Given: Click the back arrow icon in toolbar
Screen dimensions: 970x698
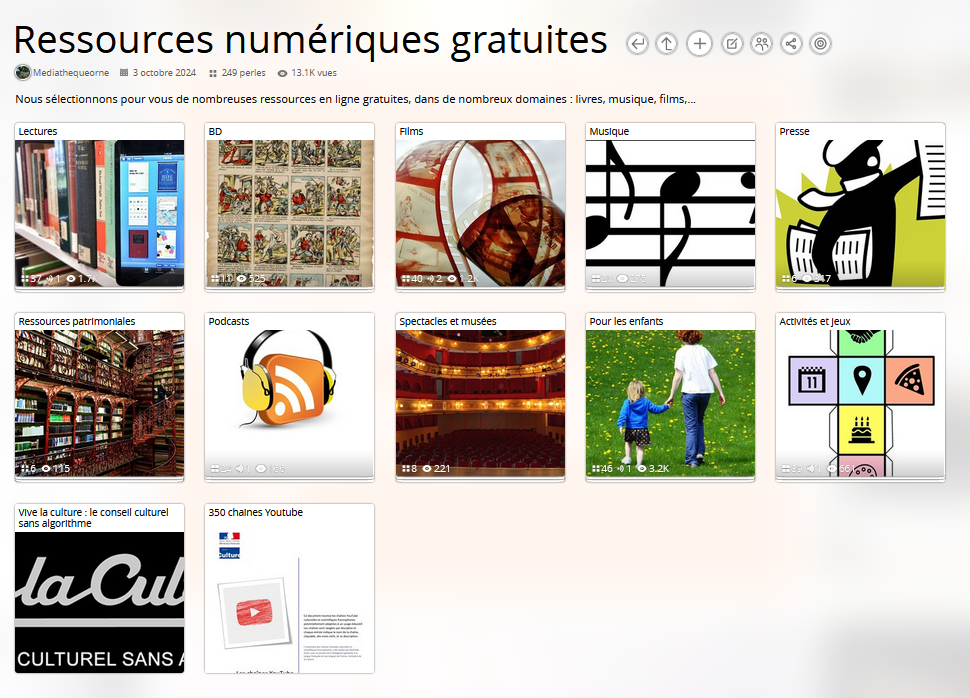Looking at the screenshot, I should pos(637,44).
